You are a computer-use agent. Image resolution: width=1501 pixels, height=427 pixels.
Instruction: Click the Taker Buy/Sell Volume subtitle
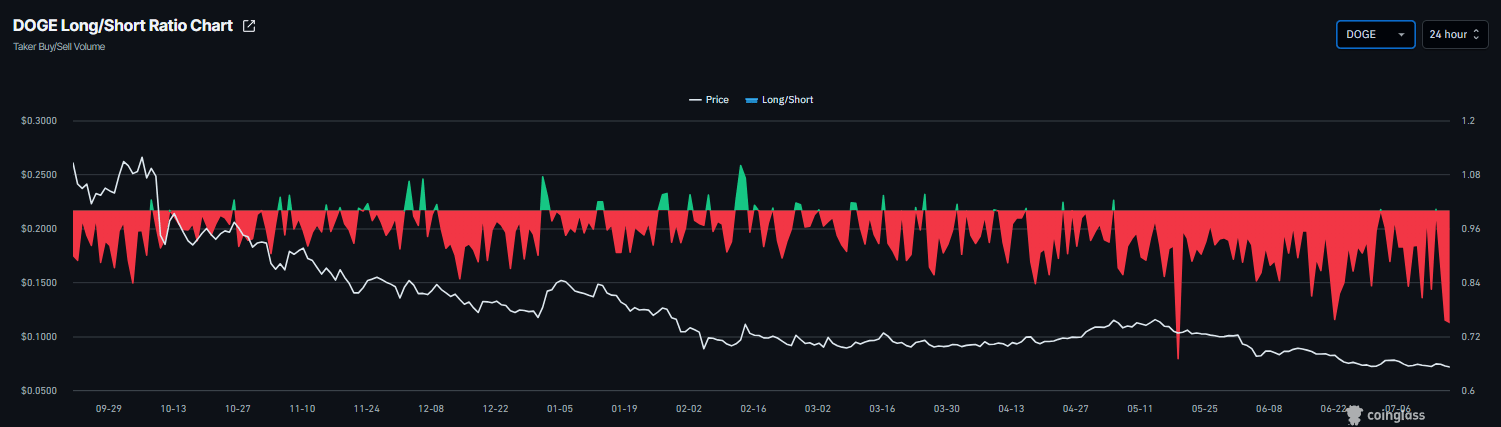click(59, 47)
